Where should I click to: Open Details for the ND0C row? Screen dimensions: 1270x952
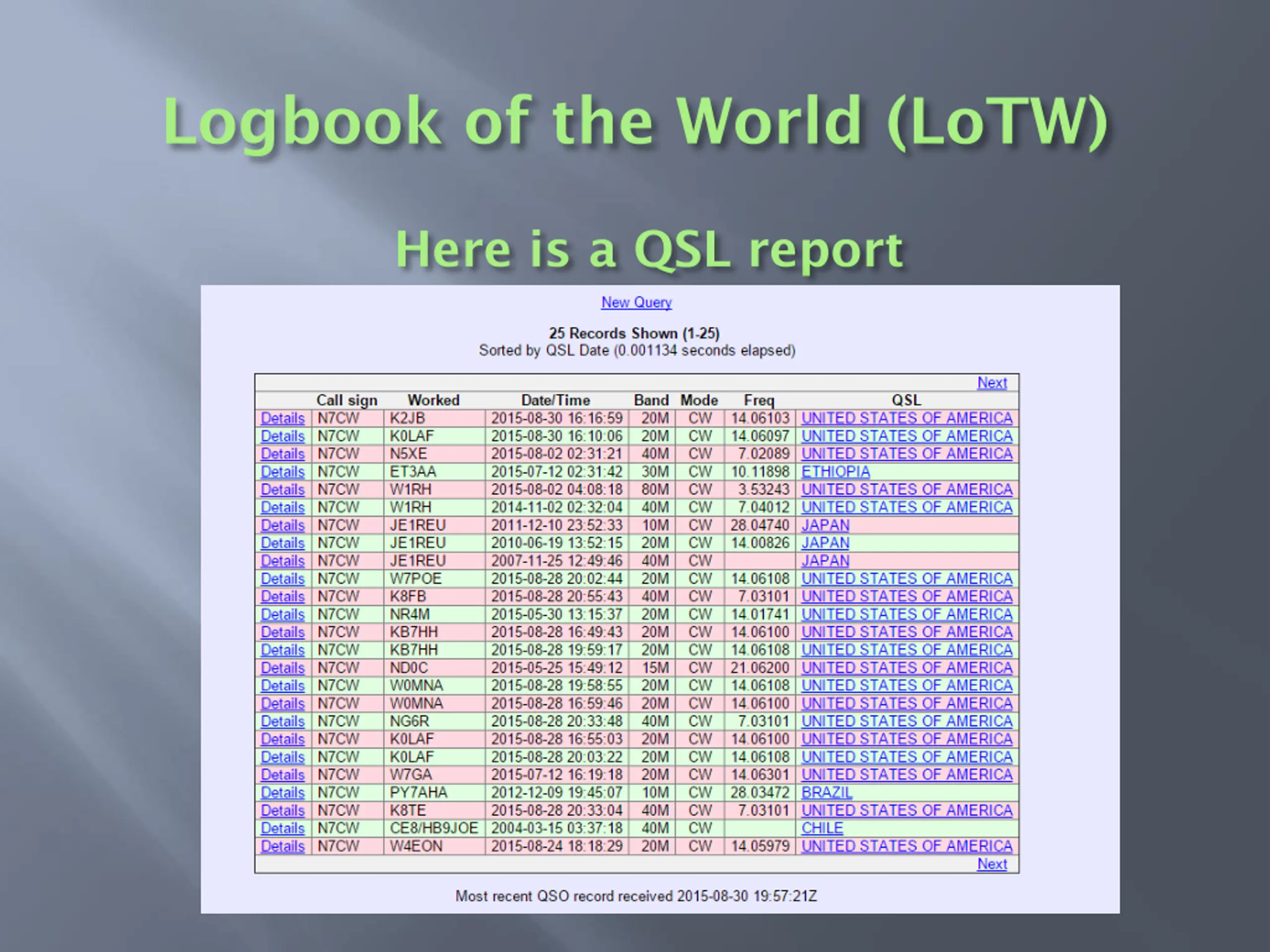click(282, 668)
